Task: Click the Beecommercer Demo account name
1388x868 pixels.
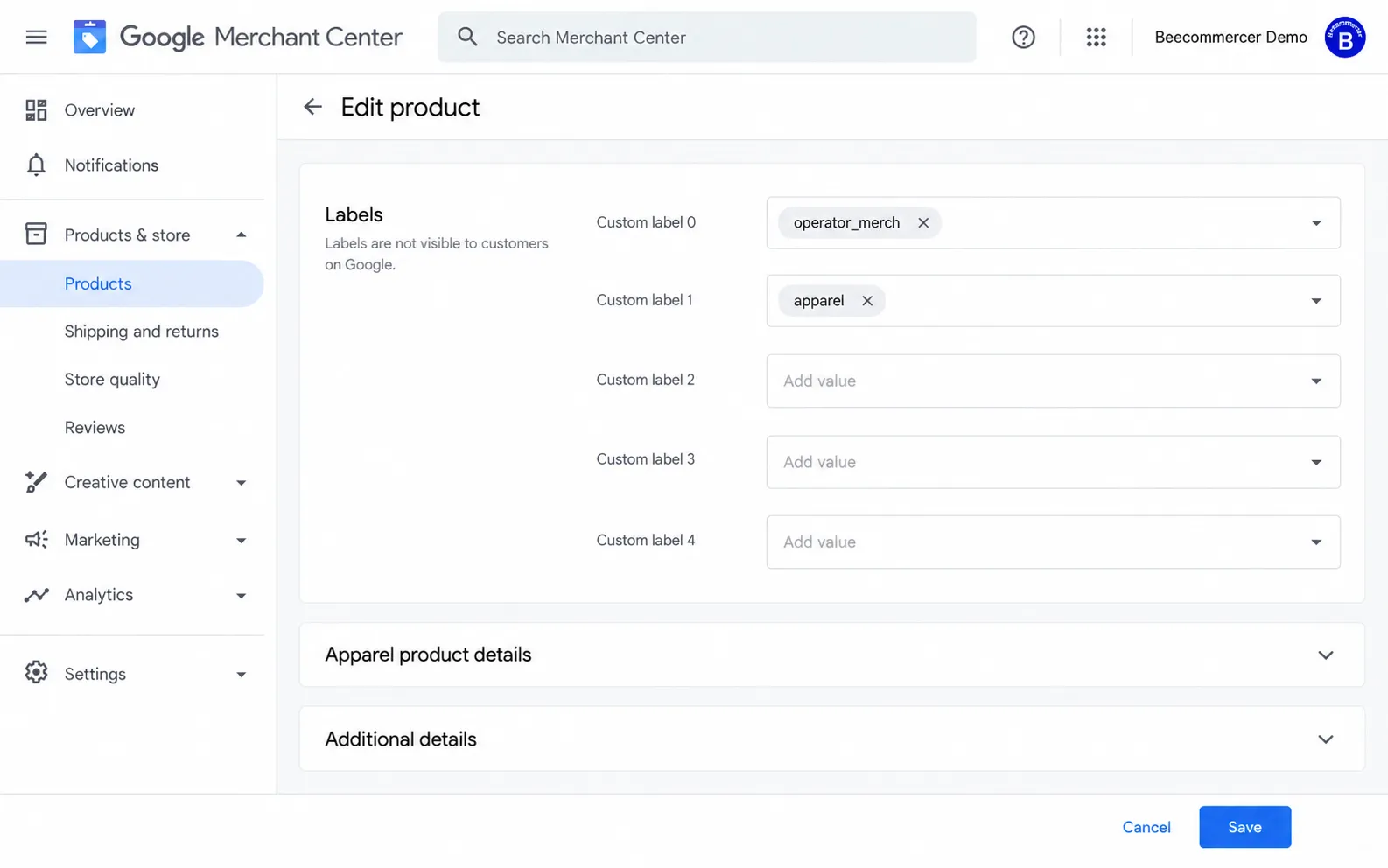Action: [x=1230, y=37]
